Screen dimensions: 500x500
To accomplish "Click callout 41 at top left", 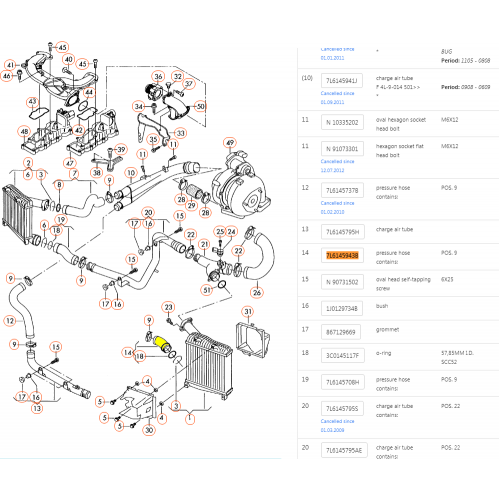I will [x=11, y=65].
